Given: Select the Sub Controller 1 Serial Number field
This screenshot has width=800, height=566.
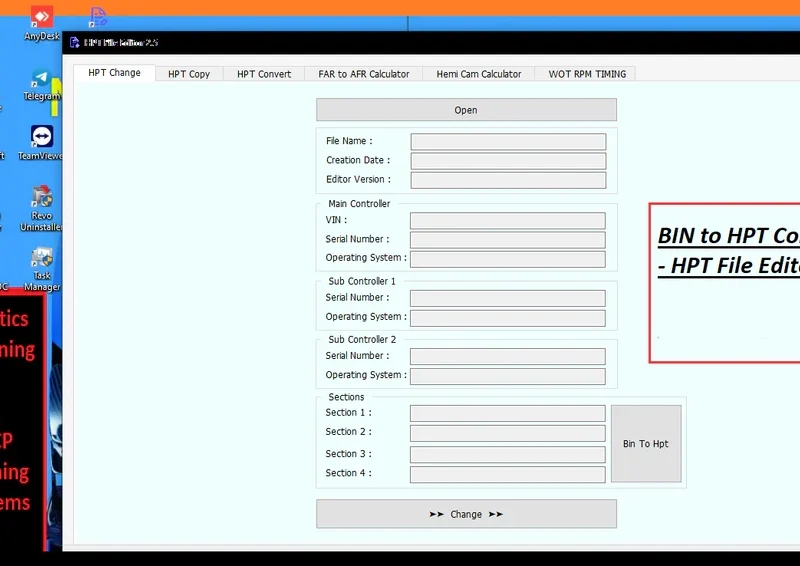Looking at the screenshot, I should 508,298.
